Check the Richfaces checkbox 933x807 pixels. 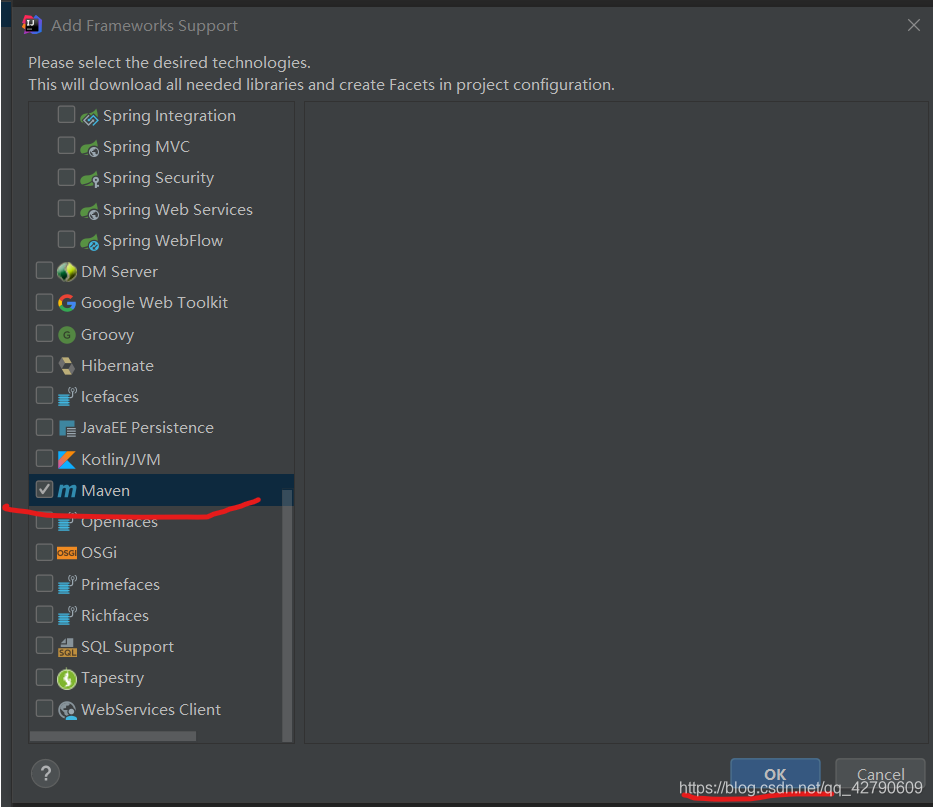[x=44, y=614]
